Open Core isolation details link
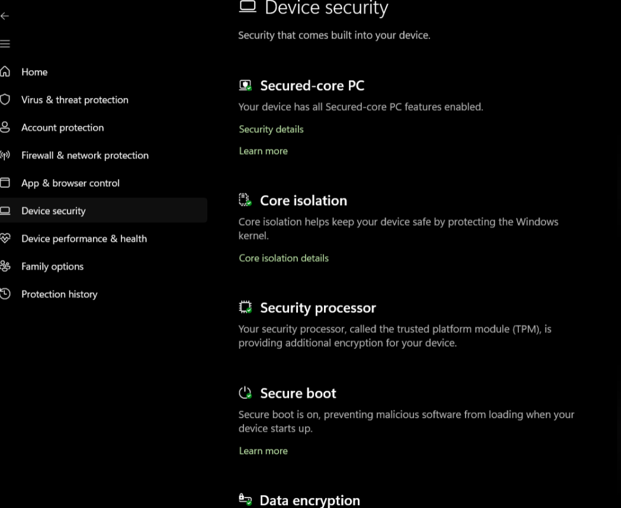 (283, 258)
